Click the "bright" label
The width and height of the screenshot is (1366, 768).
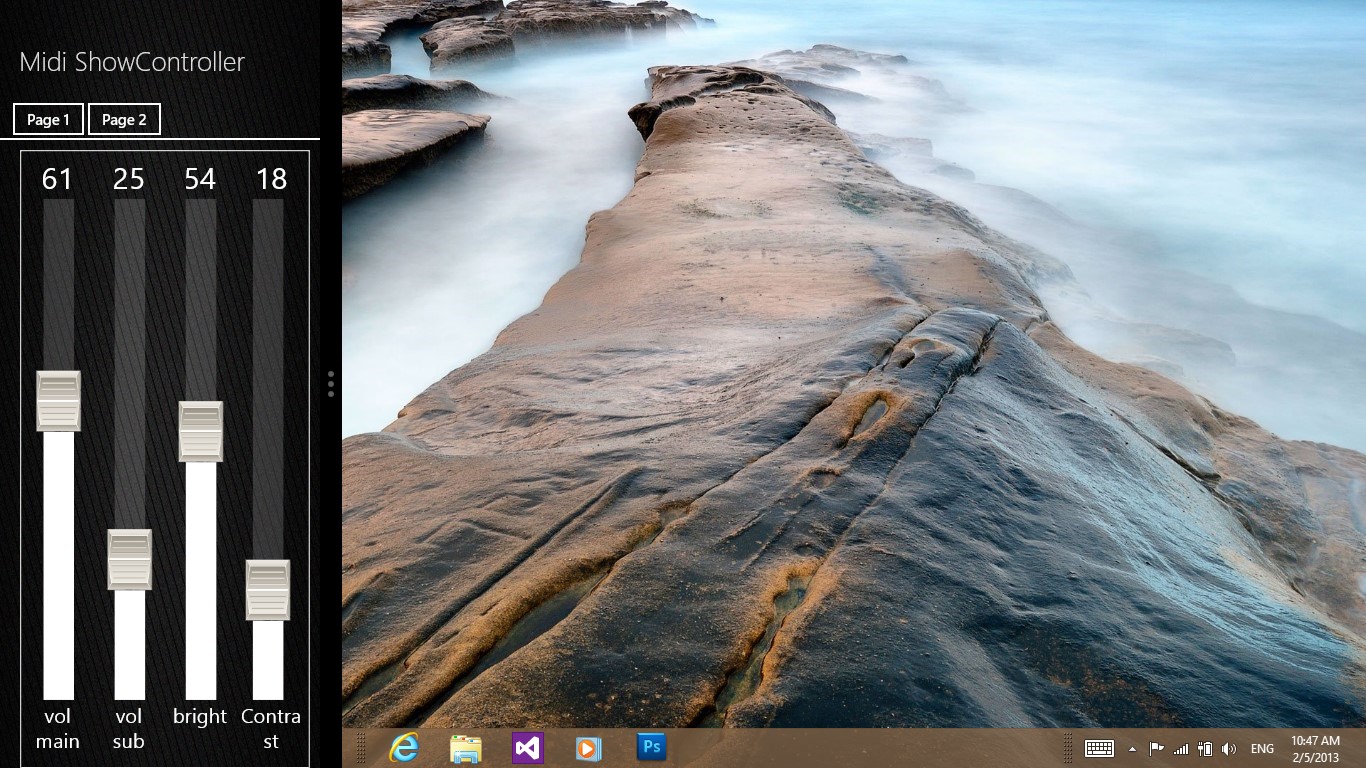click(200, 717)
